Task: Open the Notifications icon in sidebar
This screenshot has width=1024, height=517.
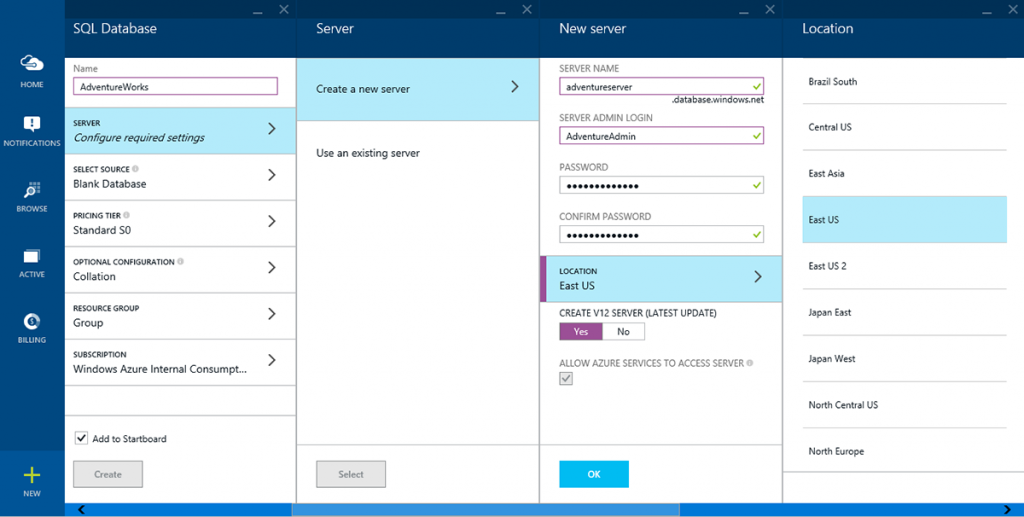Action: click(31, 123)
